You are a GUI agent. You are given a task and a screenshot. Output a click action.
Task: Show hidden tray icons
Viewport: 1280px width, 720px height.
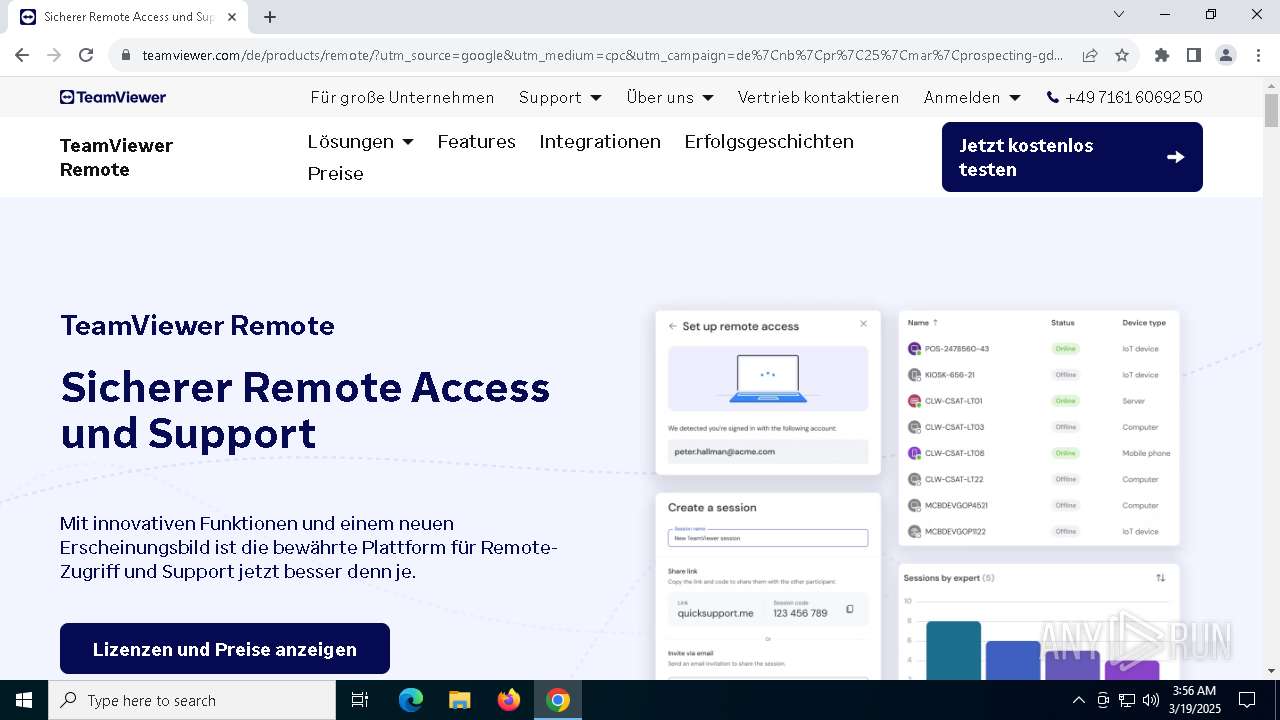(x=1079, y=700)
